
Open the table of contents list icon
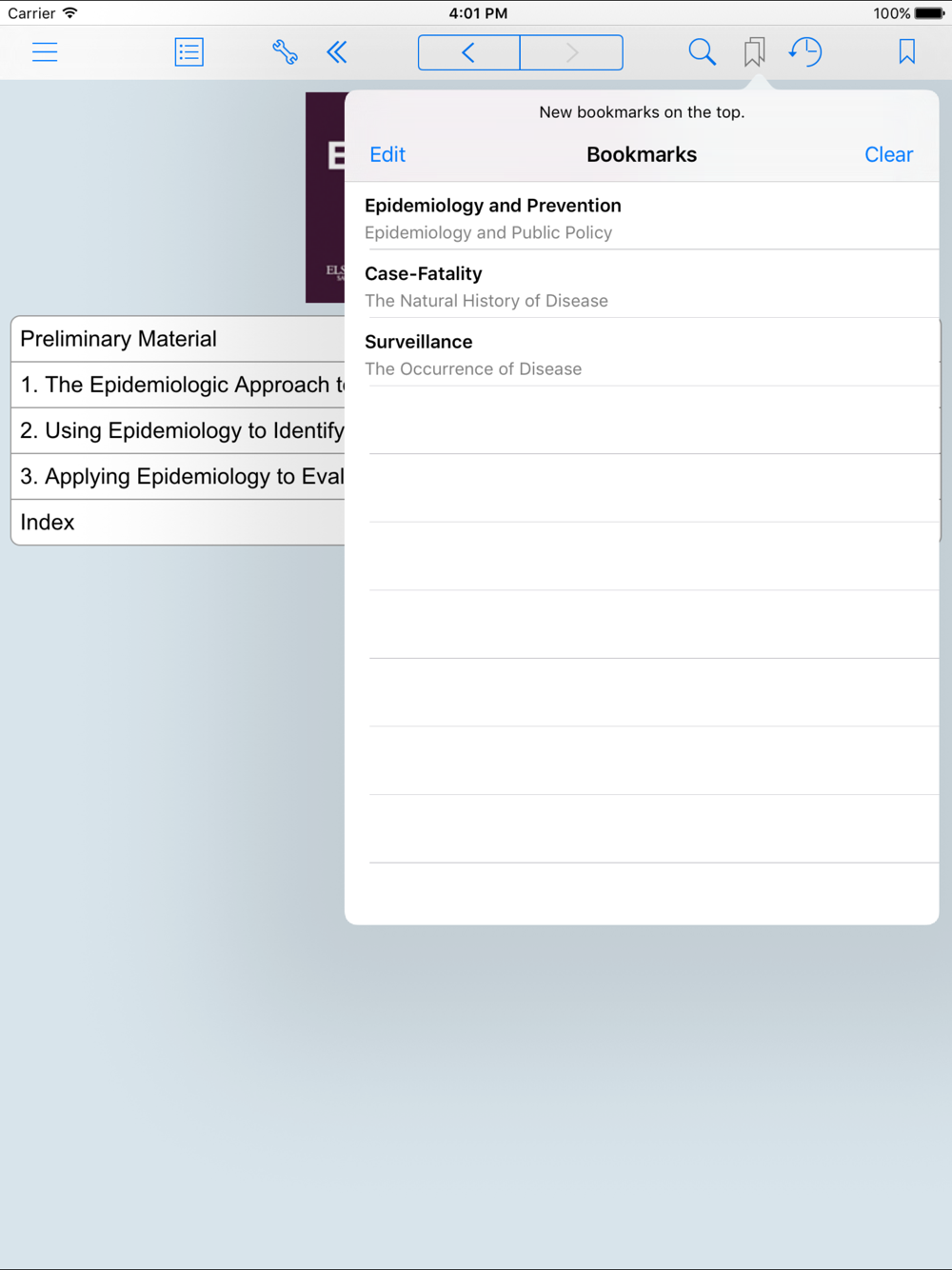point(189,52)
